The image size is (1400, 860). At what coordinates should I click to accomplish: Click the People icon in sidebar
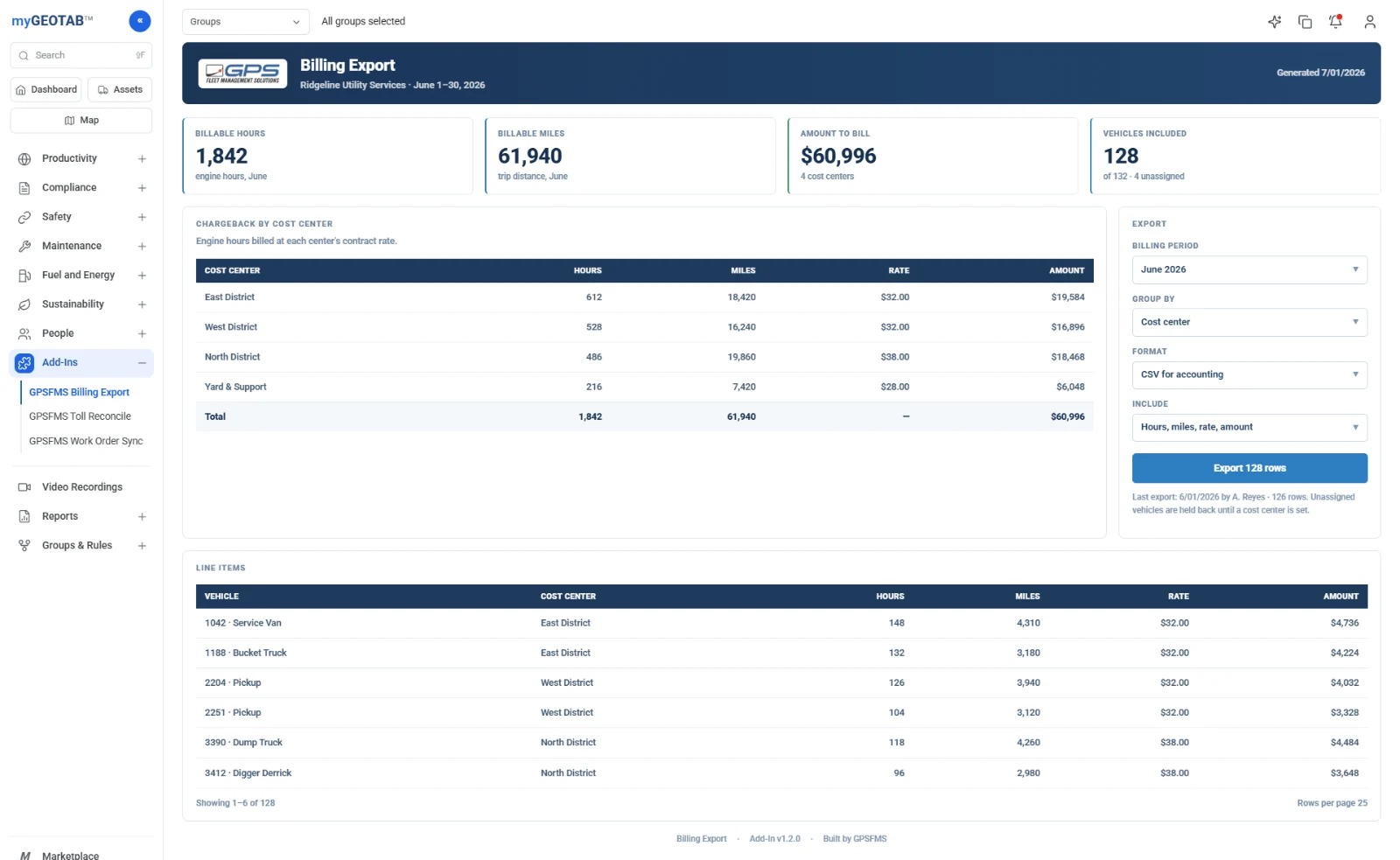pyautogui.click(x=24, y=333)
